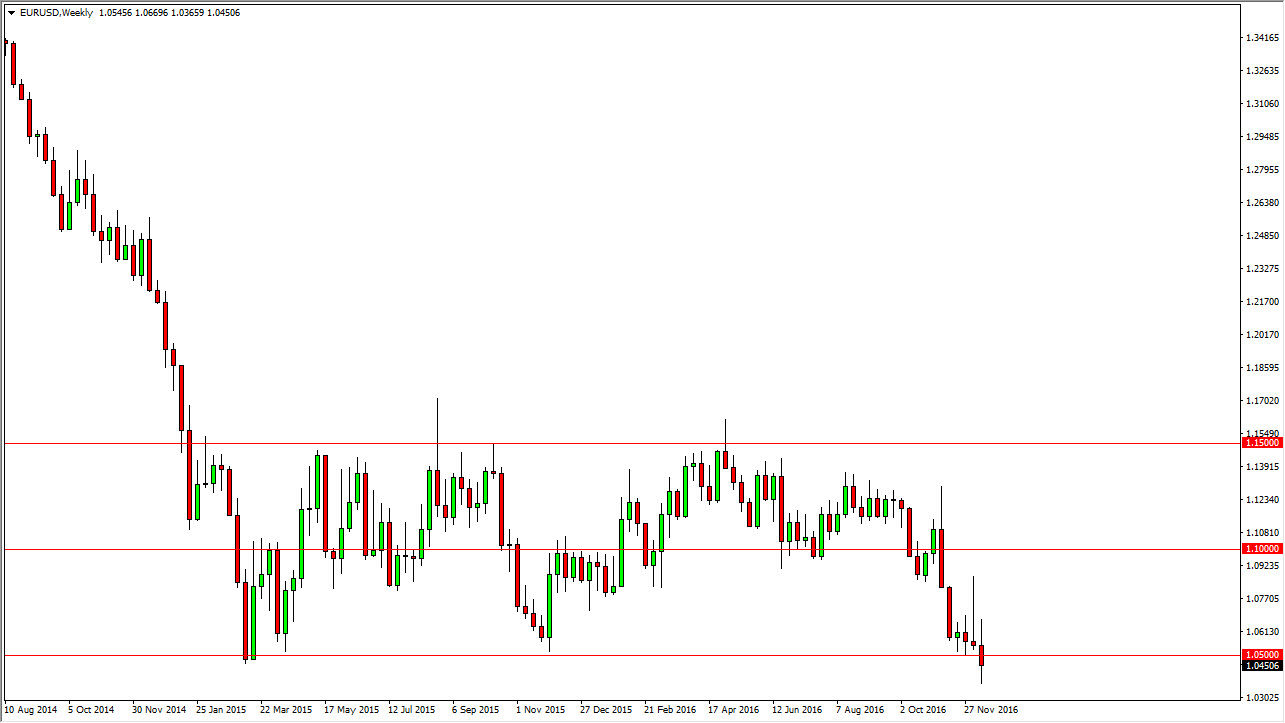
Task: Click the 1.18595 price axis value
Action: (x=1262, y=368)
